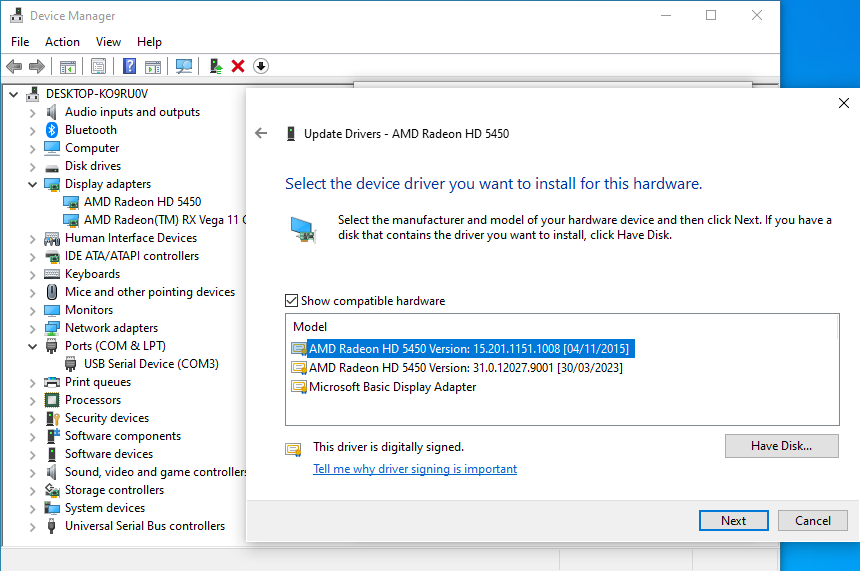The image size is (860, 571).
Task: Open the Action menu
Action: [62, 42]
